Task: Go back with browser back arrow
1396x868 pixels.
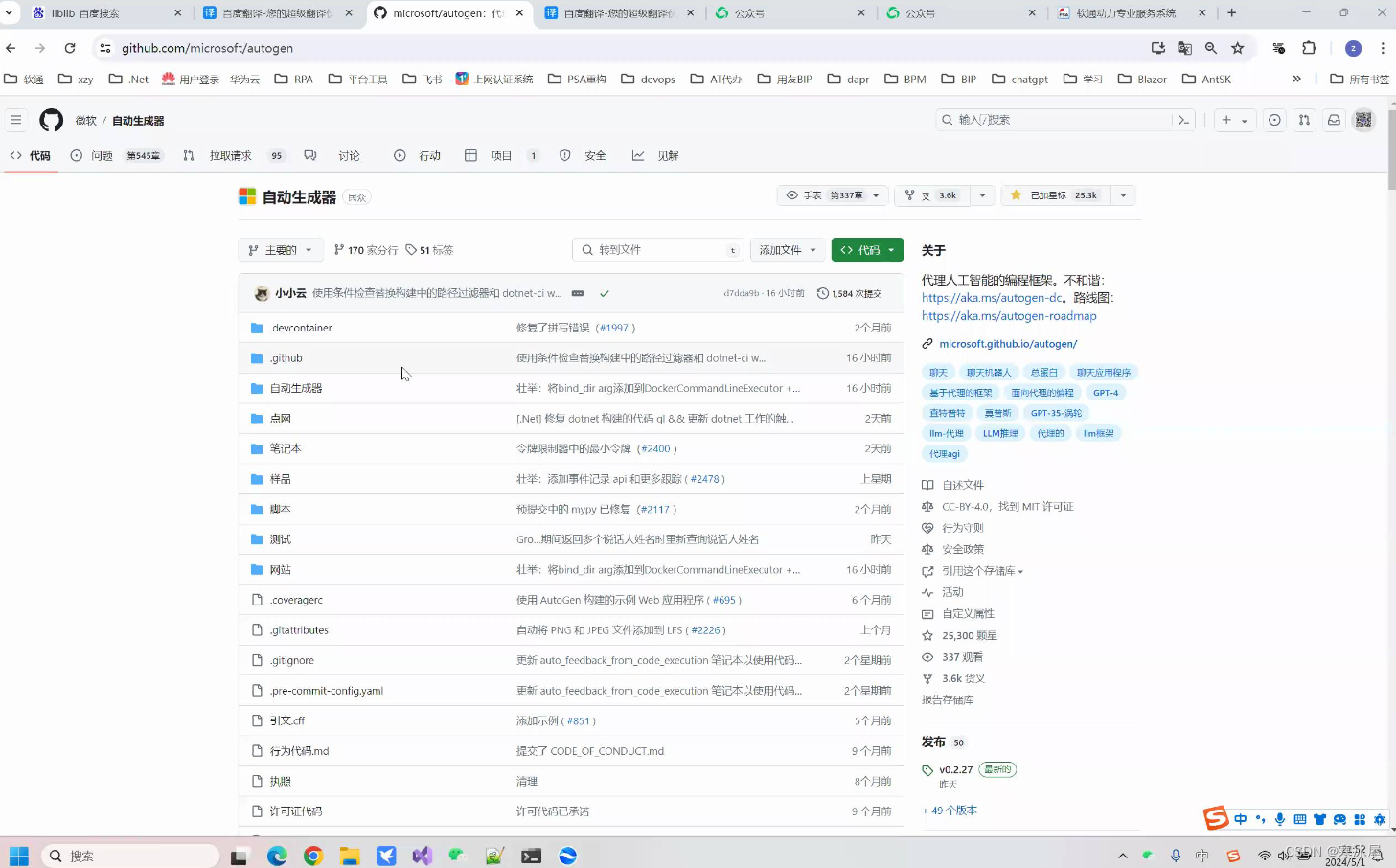Action: (11, 48)
